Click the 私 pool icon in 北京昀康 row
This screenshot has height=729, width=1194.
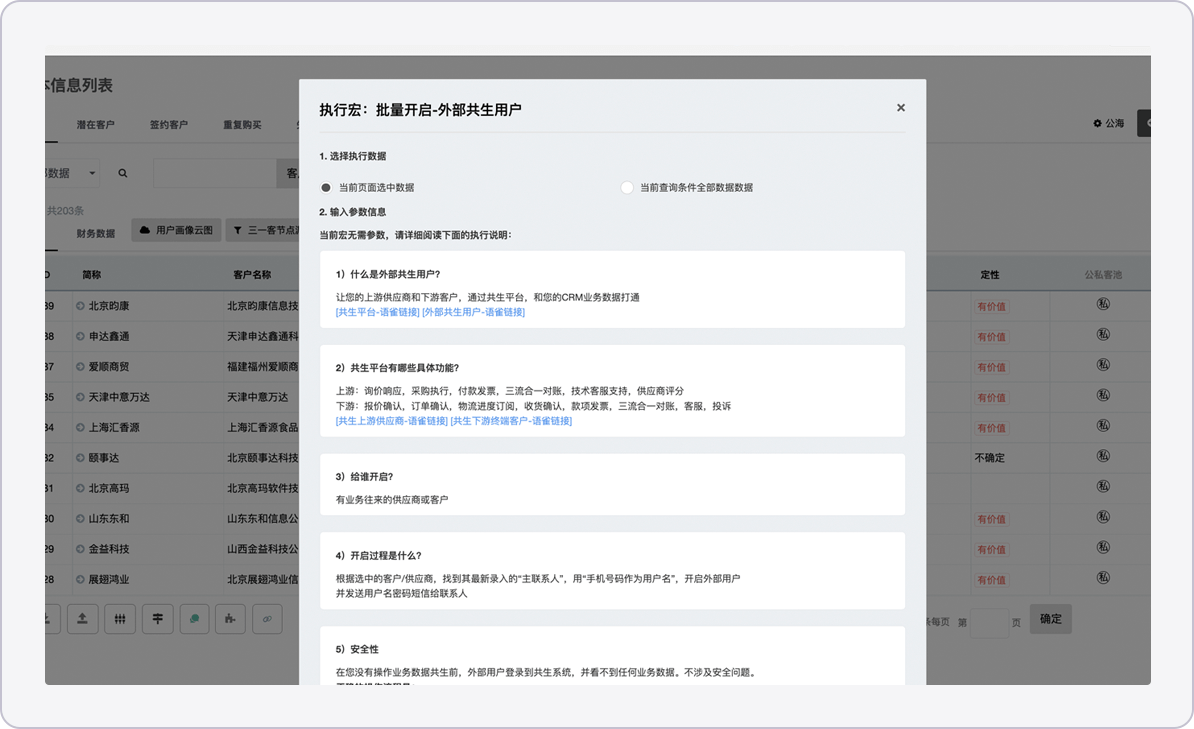pyautogui.click(x=1104, y=305)
